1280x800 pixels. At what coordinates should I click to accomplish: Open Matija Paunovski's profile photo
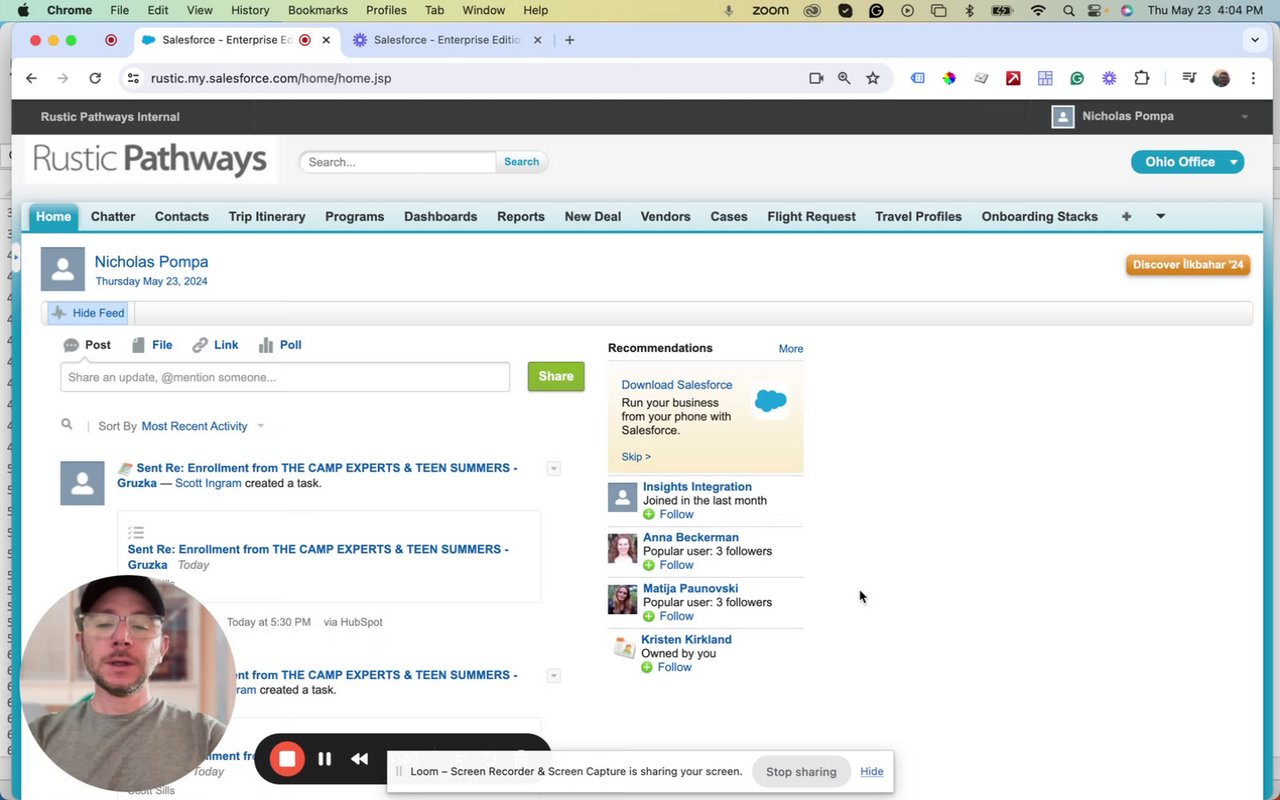622,599
